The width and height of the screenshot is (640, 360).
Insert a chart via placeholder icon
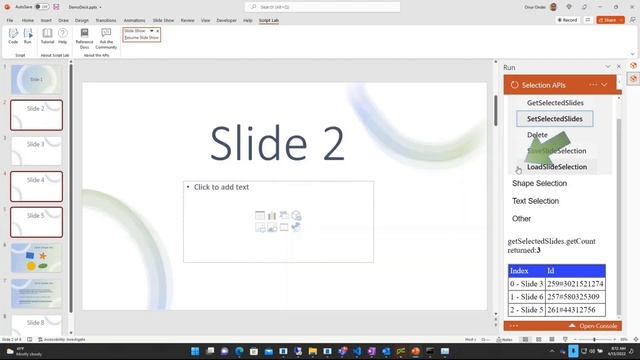coord(272,216)
